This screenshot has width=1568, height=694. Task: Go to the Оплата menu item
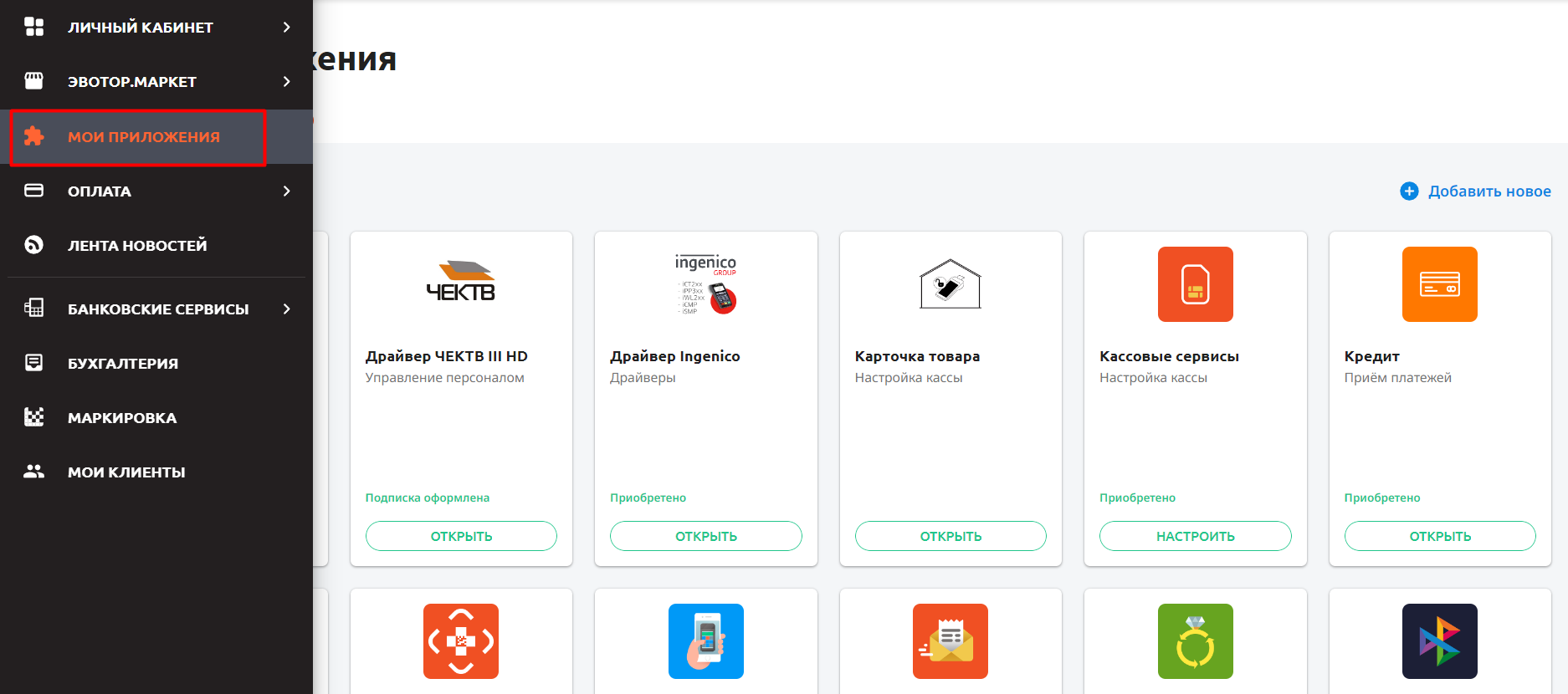click(x=156, y=191)
